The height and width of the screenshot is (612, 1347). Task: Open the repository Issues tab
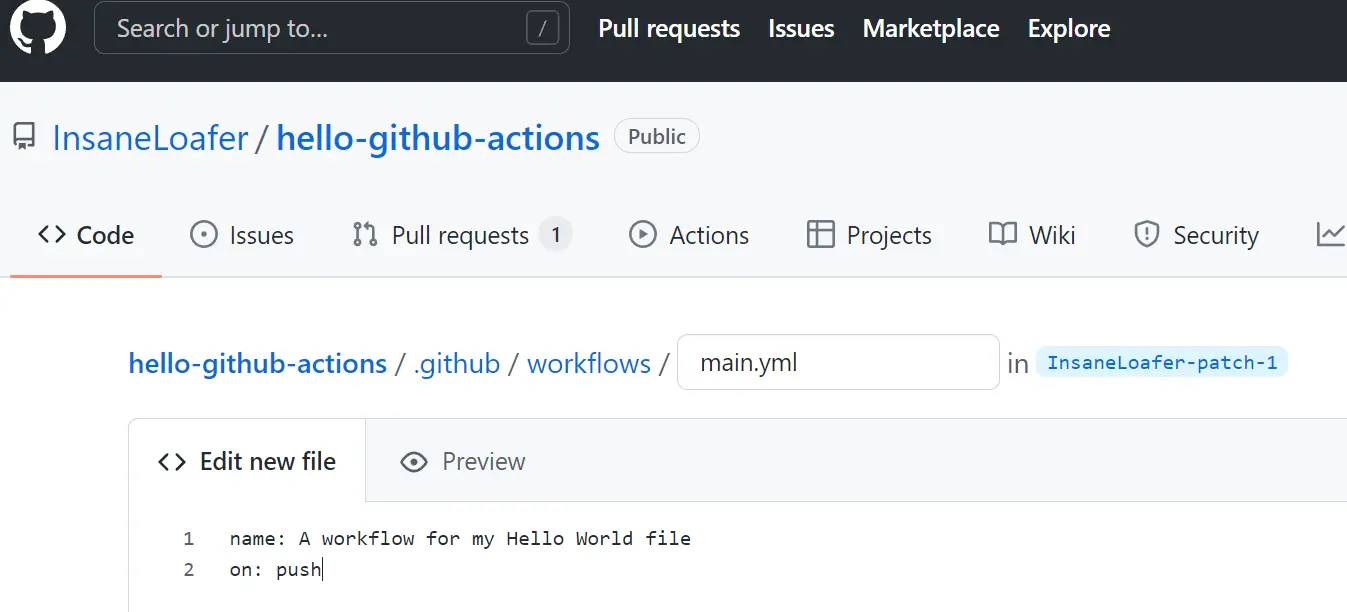(242, 235)
